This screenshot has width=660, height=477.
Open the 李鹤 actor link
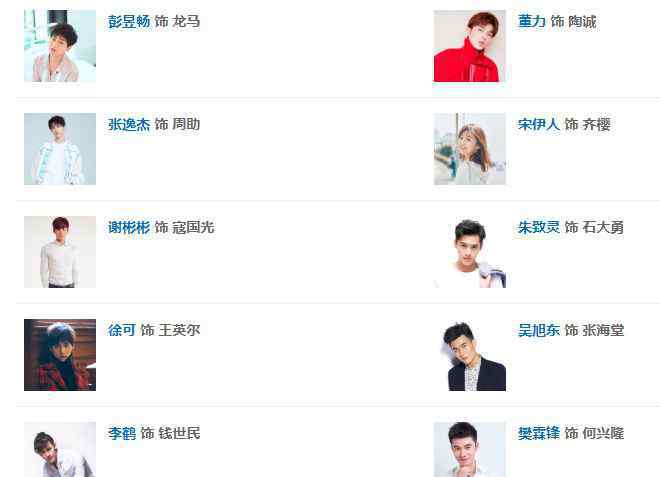coord(122,433)
